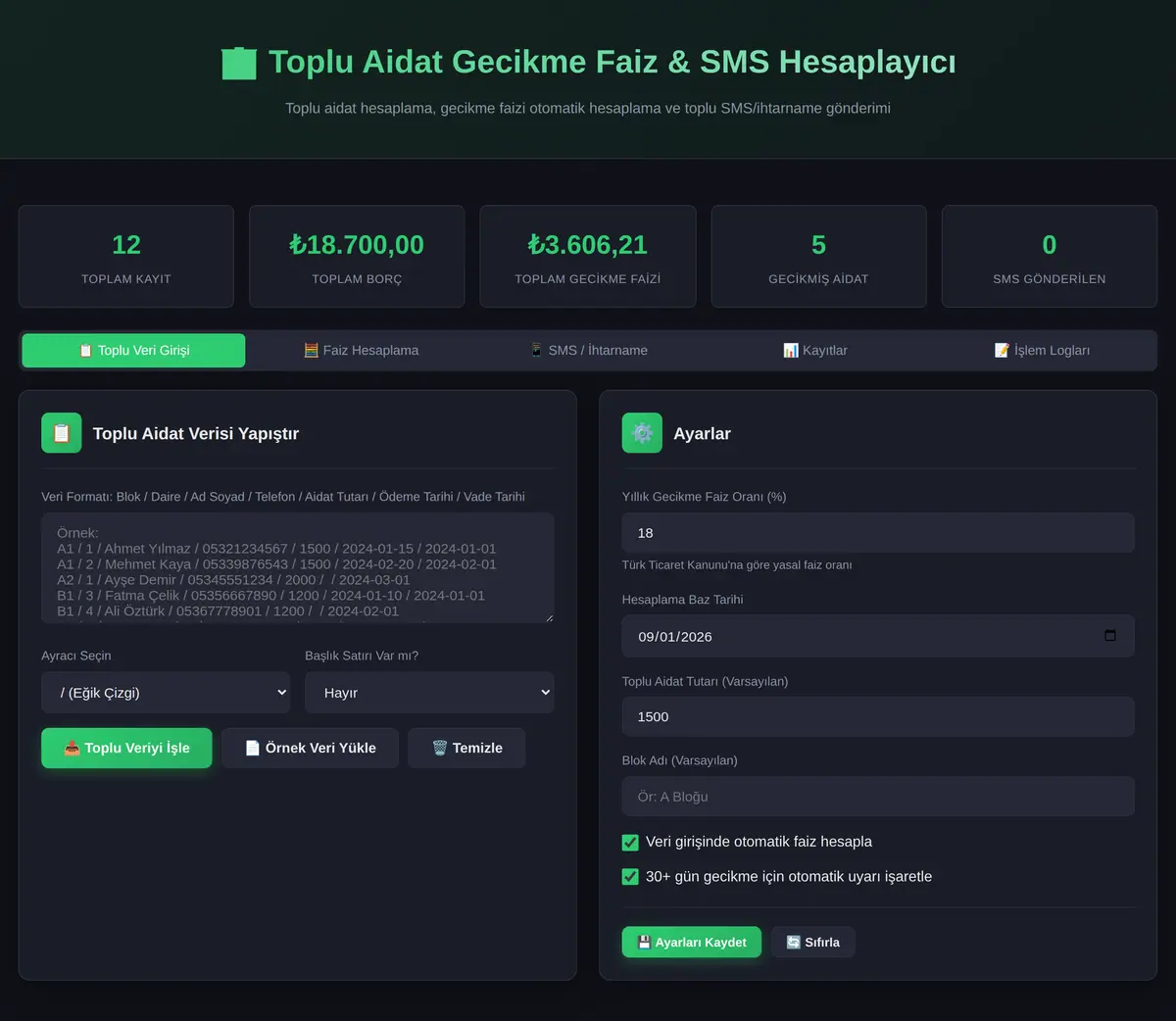Click the subtitle text about toplu SMS/ihtarname gönderimi

pos(588,108)
